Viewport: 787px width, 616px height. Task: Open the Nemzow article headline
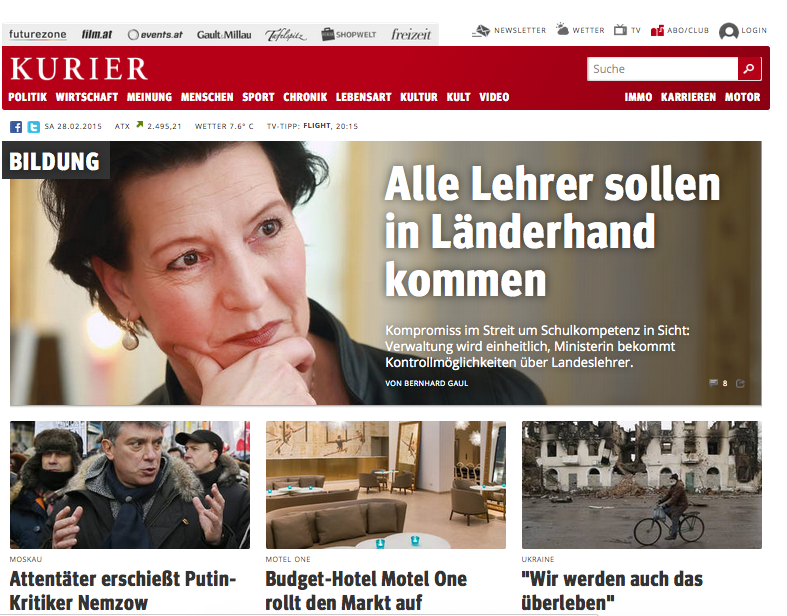123,590
